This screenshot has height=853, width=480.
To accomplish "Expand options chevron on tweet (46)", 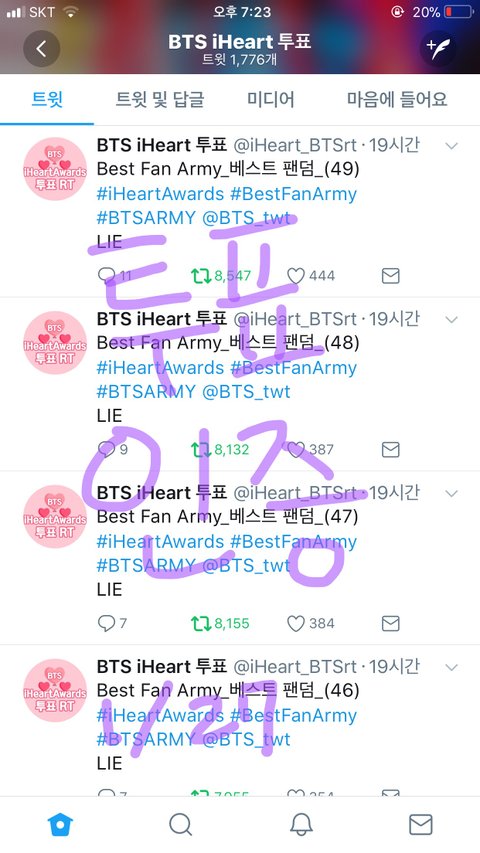I will [451, 667].
